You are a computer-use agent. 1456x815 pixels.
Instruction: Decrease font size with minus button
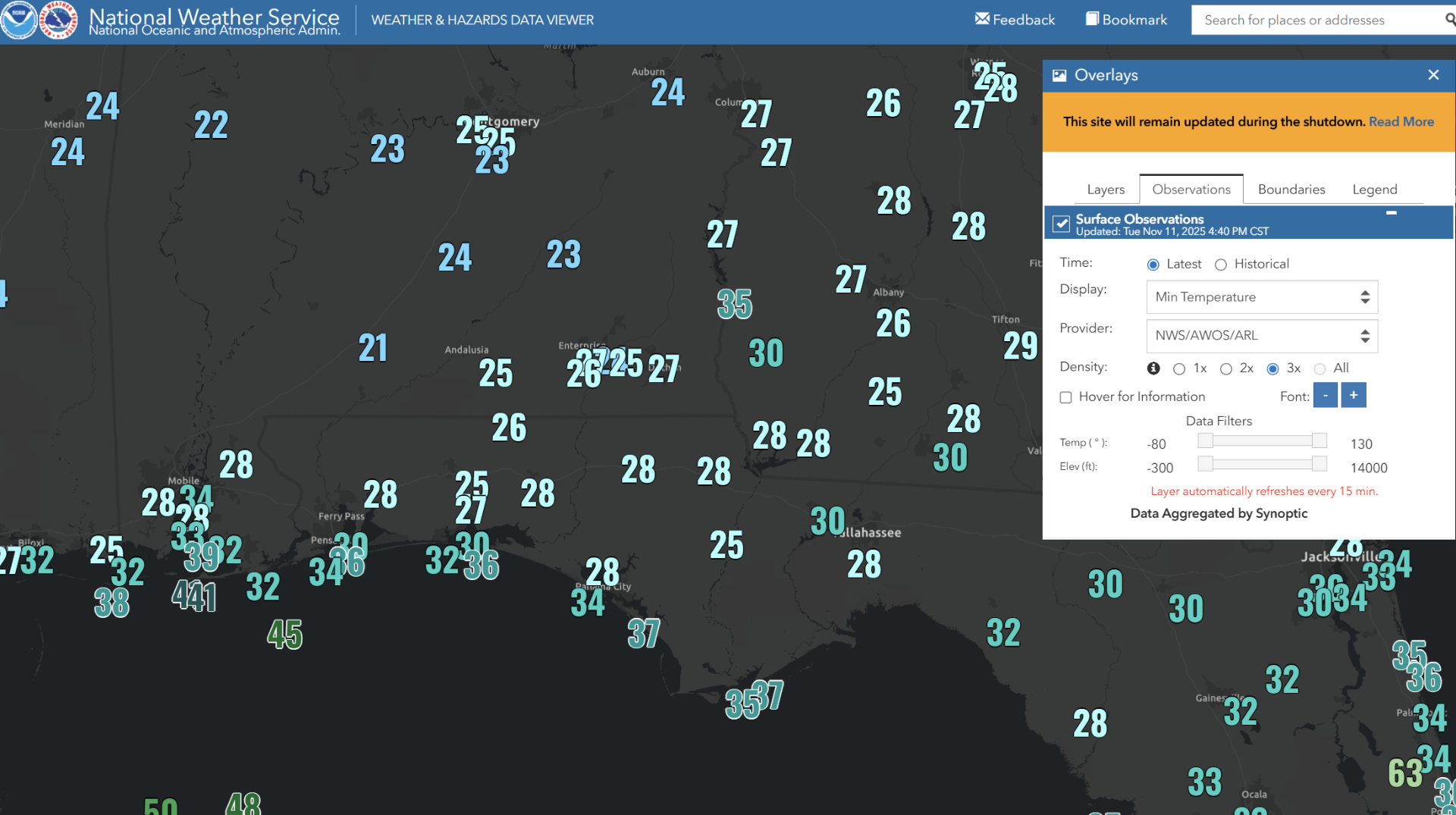(1325, 396)
